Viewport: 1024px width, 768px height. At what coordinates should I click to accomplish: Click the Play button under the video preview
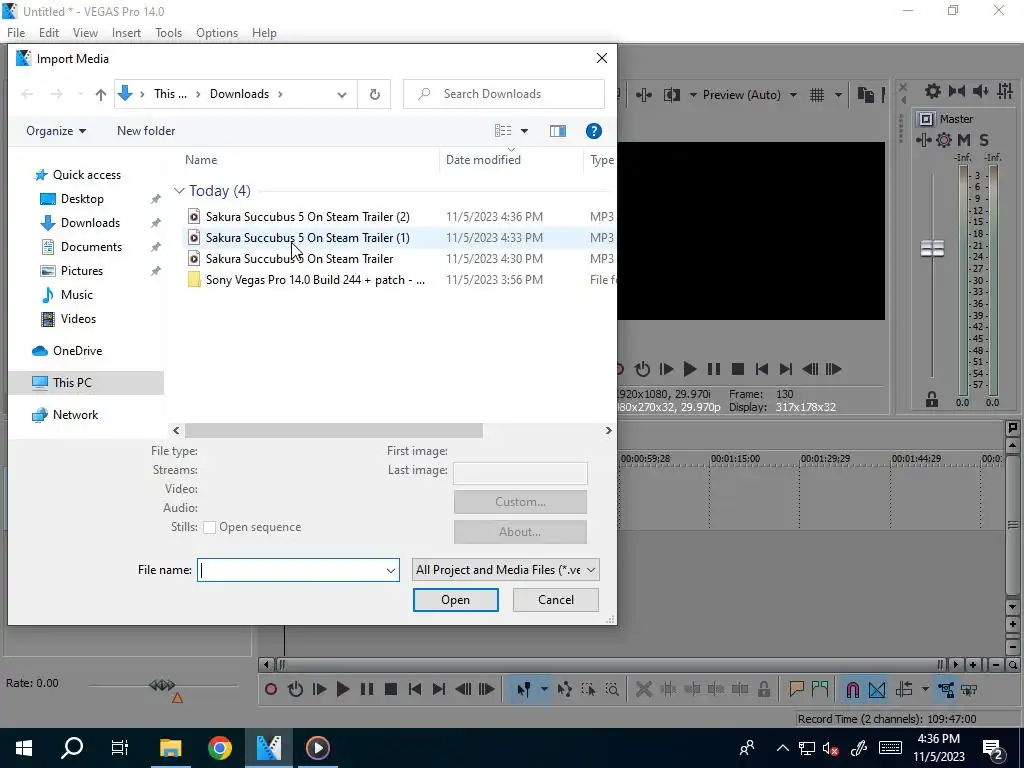click(690, 370)
